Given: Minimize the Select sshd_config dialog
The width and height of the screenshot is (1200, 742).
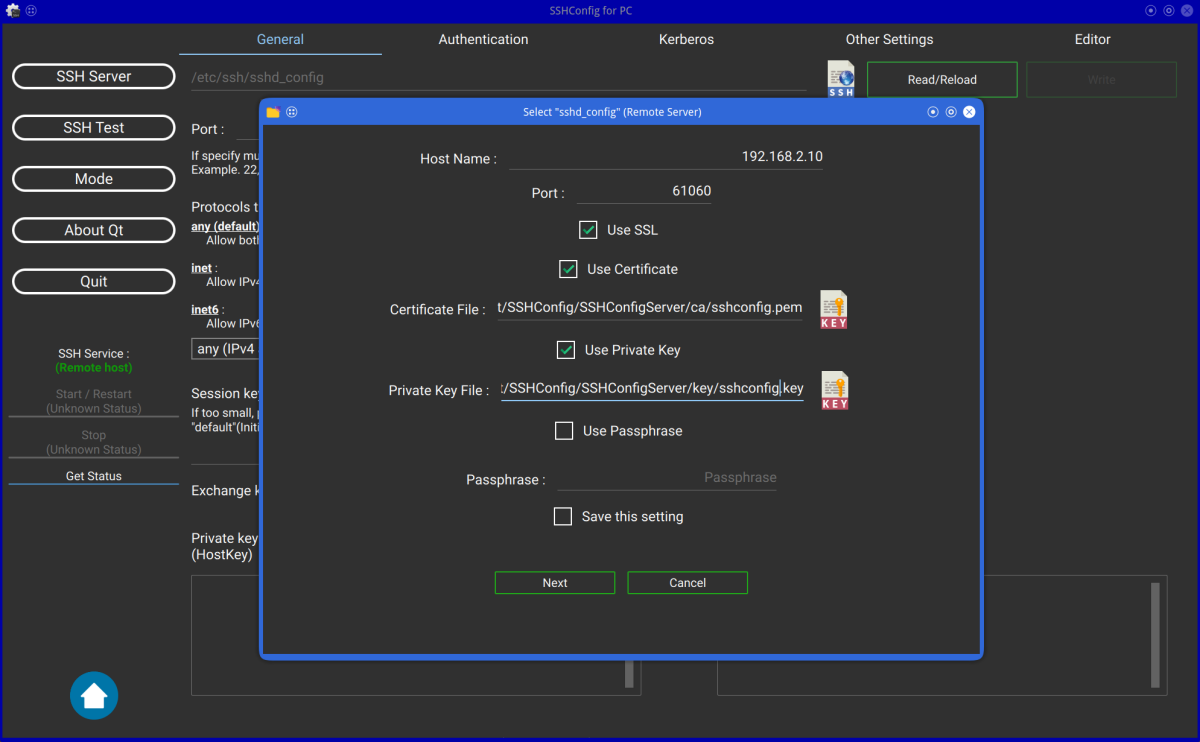Looking at the screenshot, I should click(x=933, y=112).
